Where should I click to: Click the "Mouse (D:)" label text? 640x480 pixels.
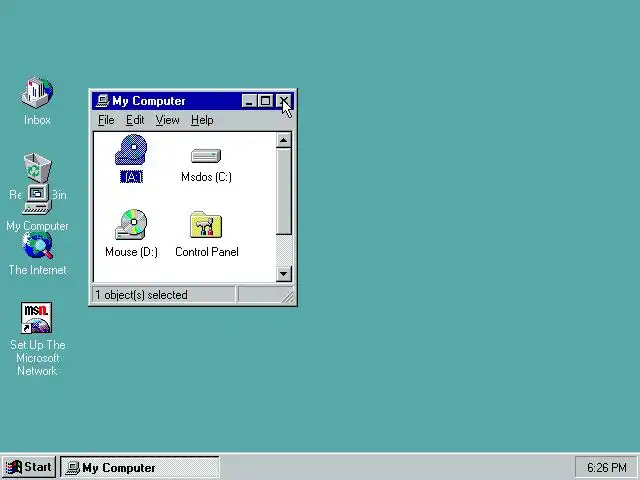pos(131,252)
